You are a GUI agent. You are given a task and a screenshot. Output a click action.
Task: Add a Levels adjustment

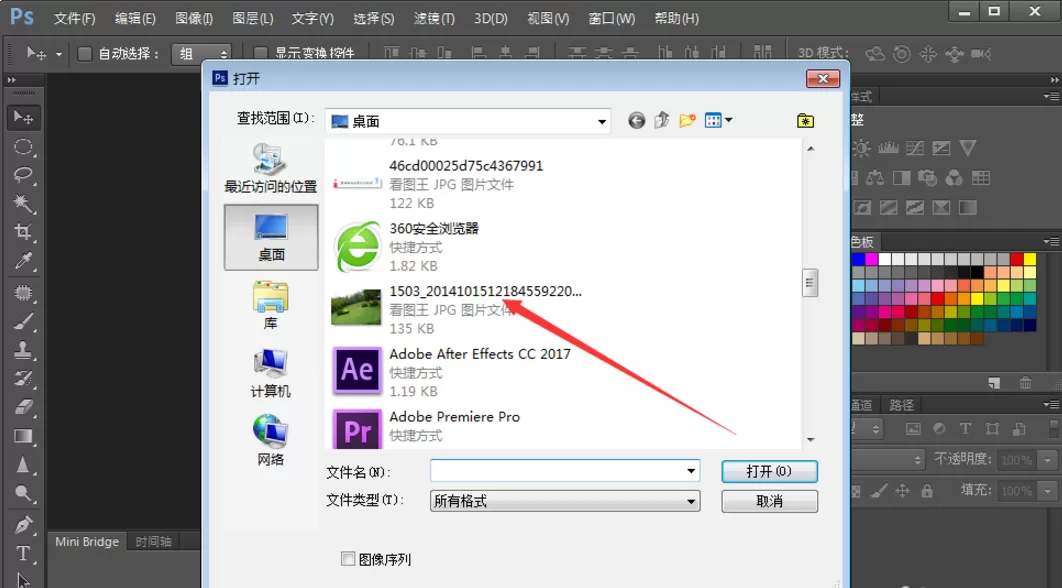coord(888,148)
